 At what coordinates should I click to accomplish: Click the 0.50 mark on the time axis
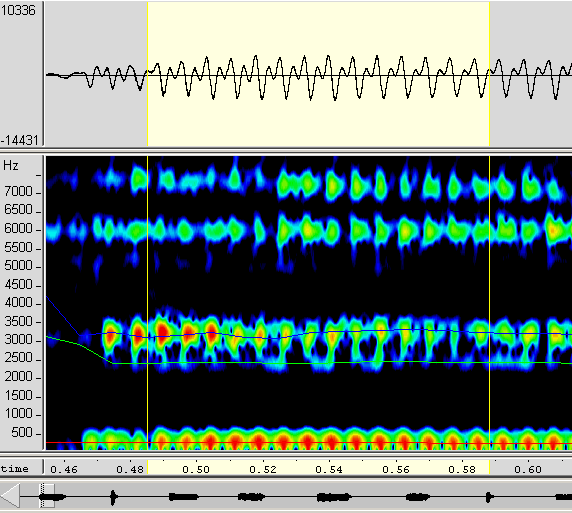click(x=196, y=469)
